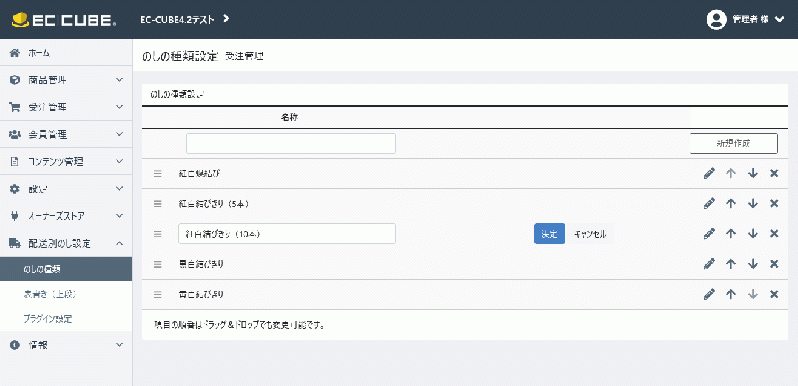Expand the product management sidebar menu
The image size is (798, 386).
click(66, 80)
